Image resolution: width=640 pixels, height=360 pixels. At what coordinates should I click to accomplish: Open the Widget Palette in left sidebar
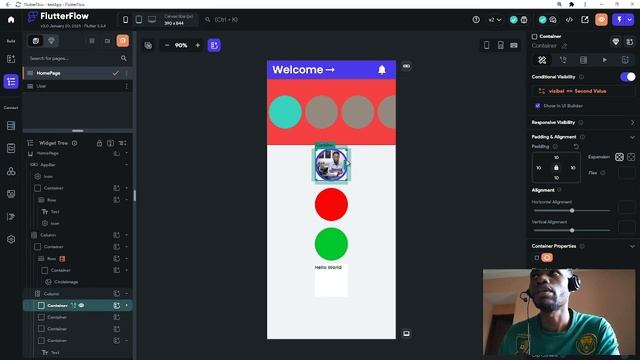coord(11,59)
